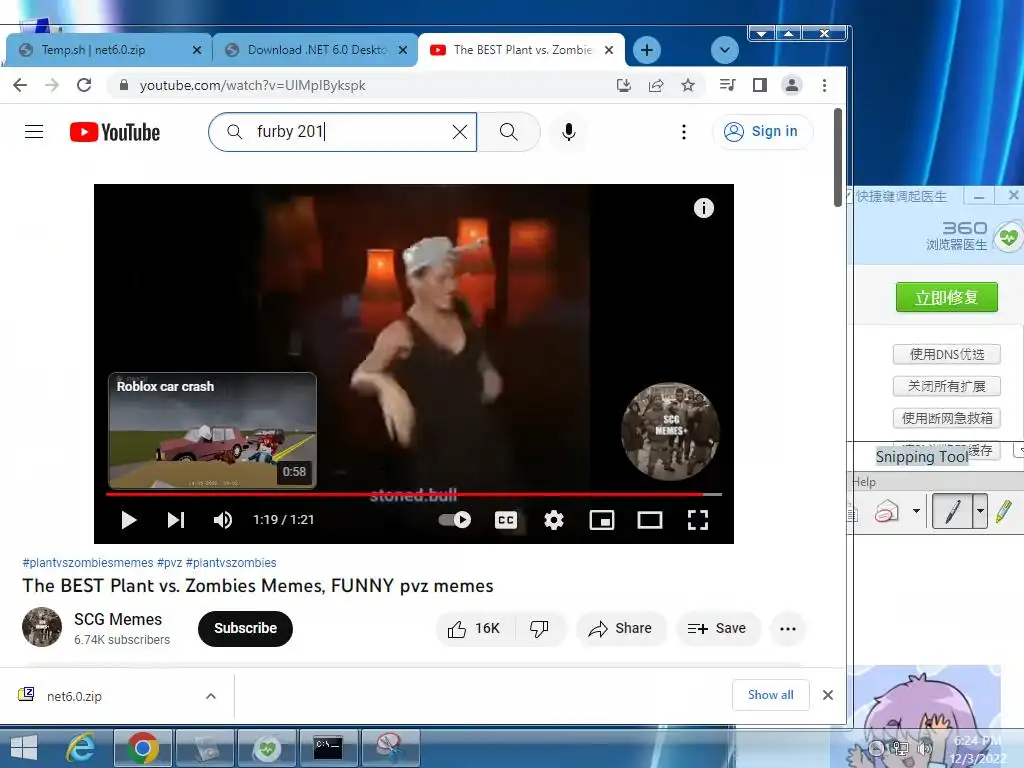Viewport: 1024px width, 768px height.
Task: Click 使用DNS优选 in 360 window
Action: pos(946,355)
